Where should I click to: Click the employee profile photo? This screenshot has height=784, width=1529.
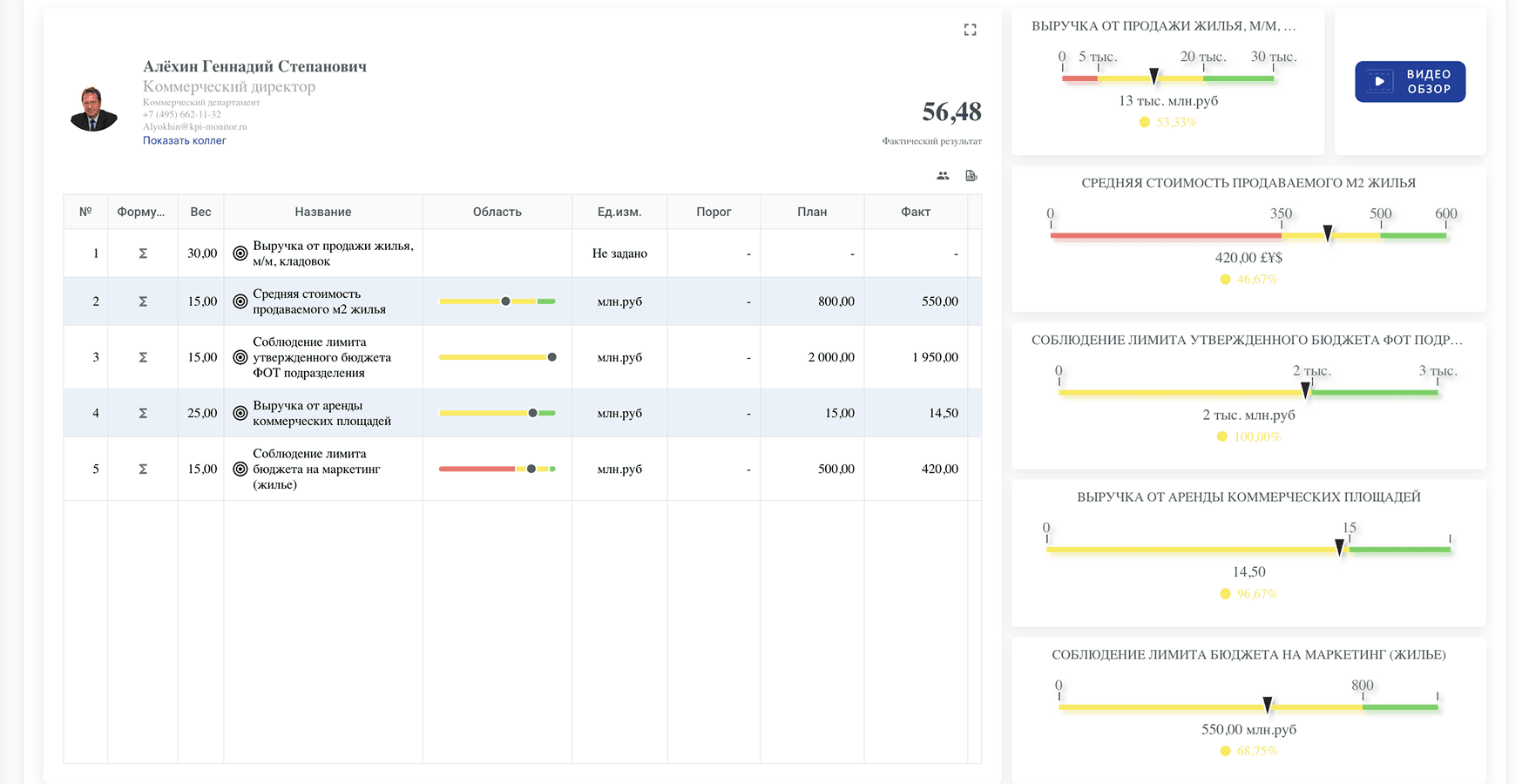[x=94, y=108]
